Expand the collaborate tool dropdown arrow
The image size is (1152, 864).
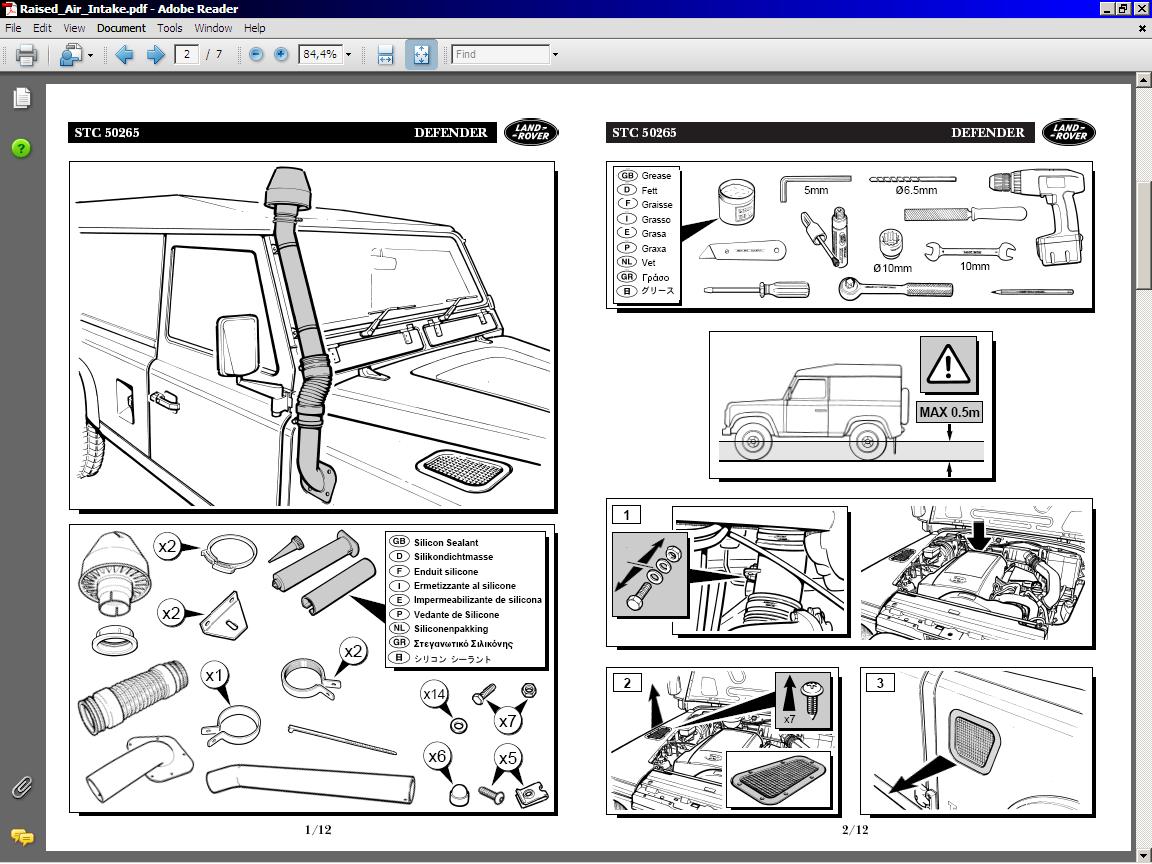point(90,55)
